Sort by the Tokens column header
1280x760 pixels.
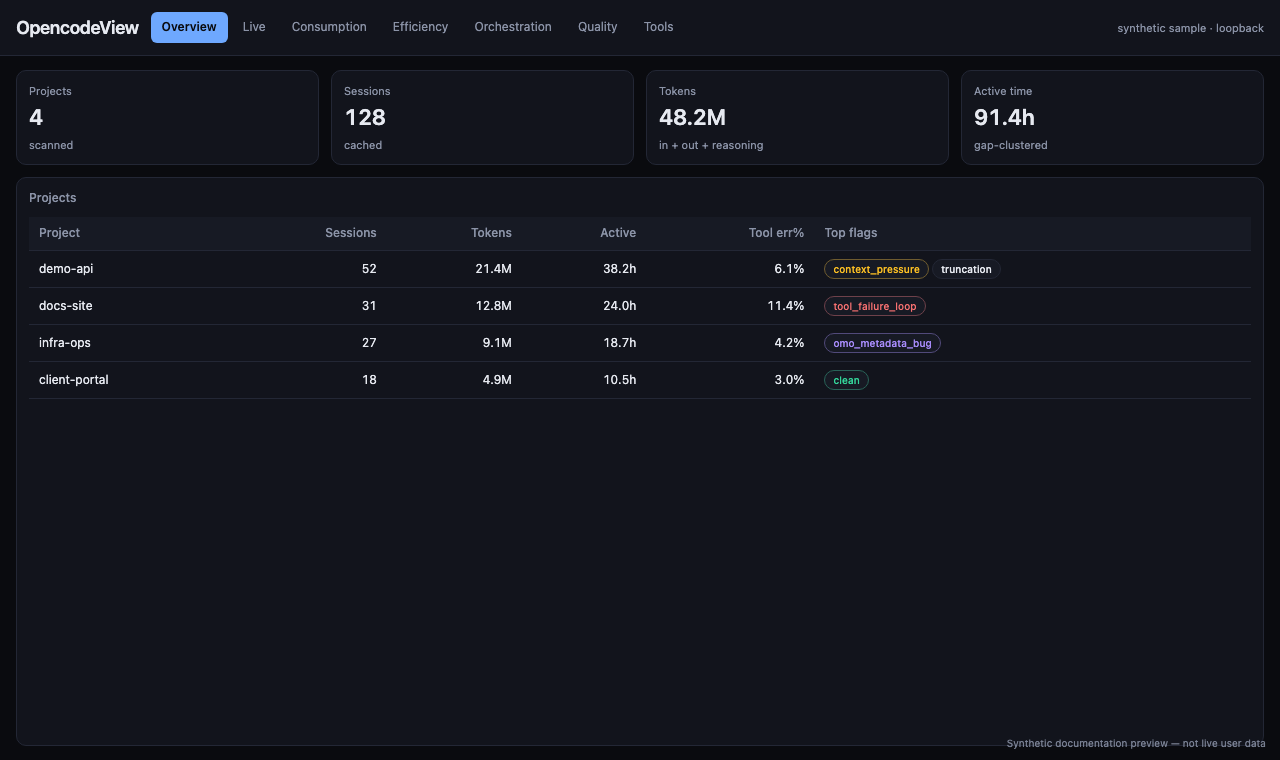point(491,233)
